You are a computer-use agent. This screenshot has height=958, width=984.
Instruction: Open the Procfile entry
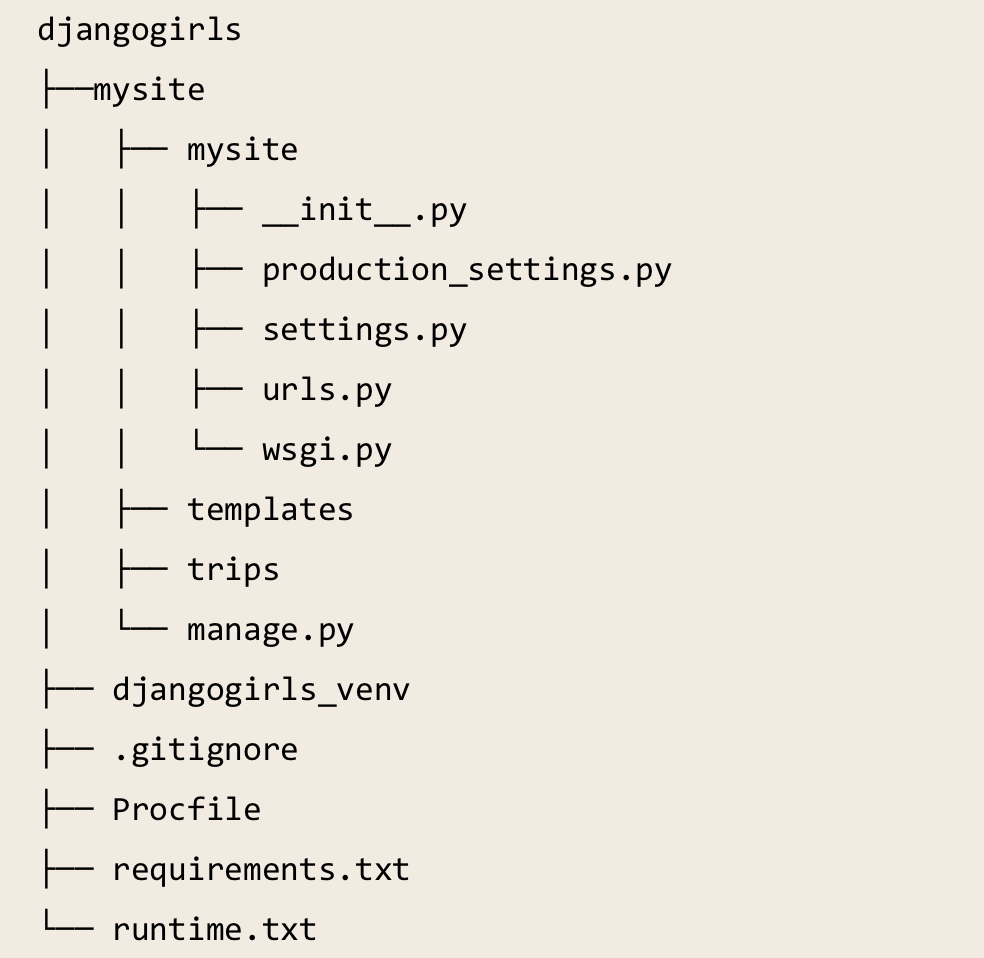click(186, 810)
